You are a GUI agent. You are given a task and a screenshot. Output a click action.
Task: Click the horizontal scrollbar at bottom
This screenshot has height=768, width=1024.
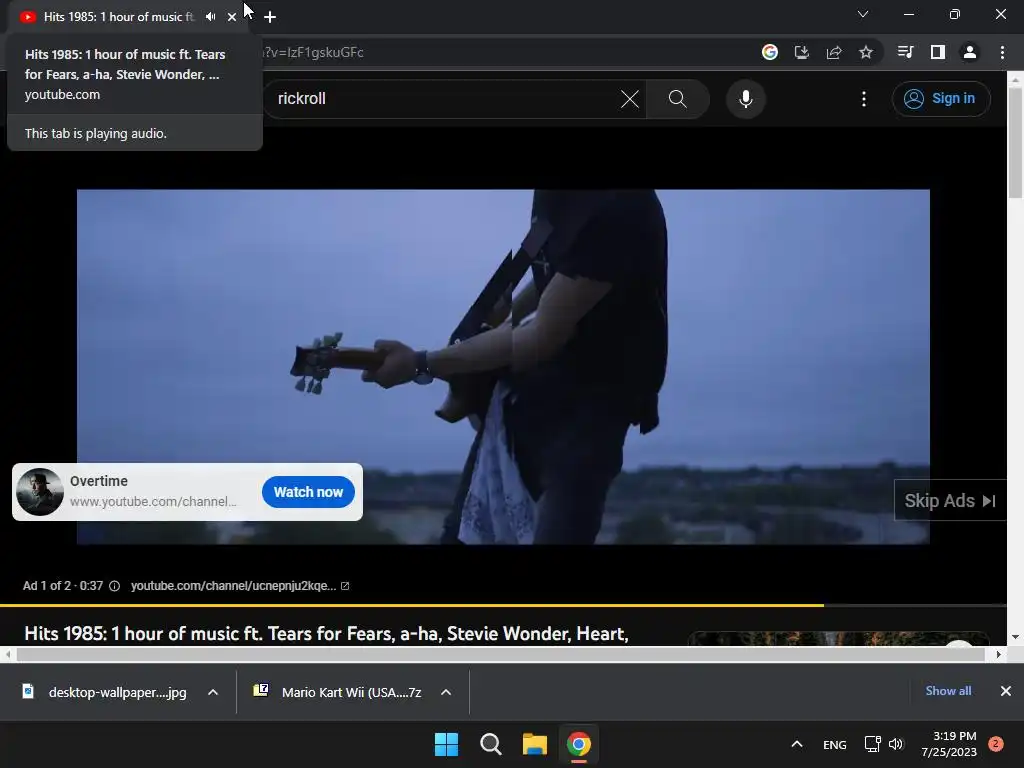coord(501,654)
